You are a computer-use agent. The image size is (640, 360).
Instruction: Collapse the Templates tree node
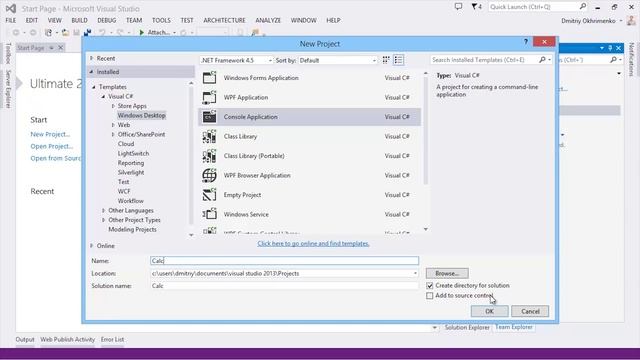point(94,87)
